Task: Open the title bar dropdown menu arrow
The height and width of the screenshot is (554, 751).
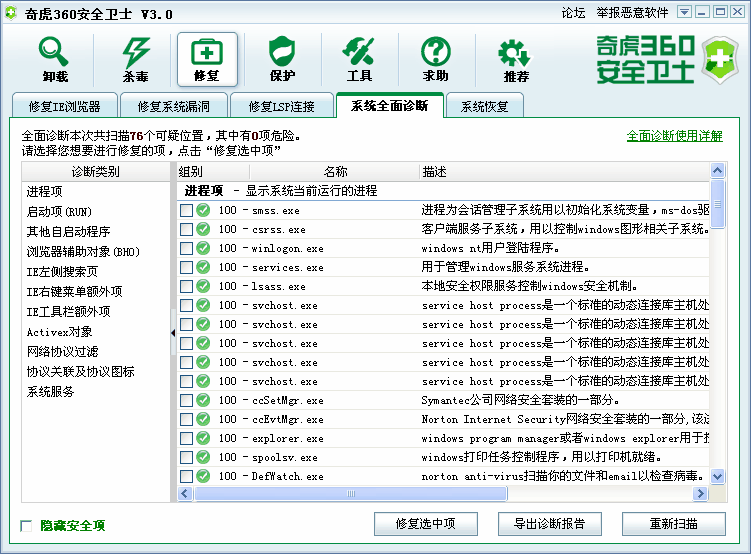Action: [x=684, y=12]
